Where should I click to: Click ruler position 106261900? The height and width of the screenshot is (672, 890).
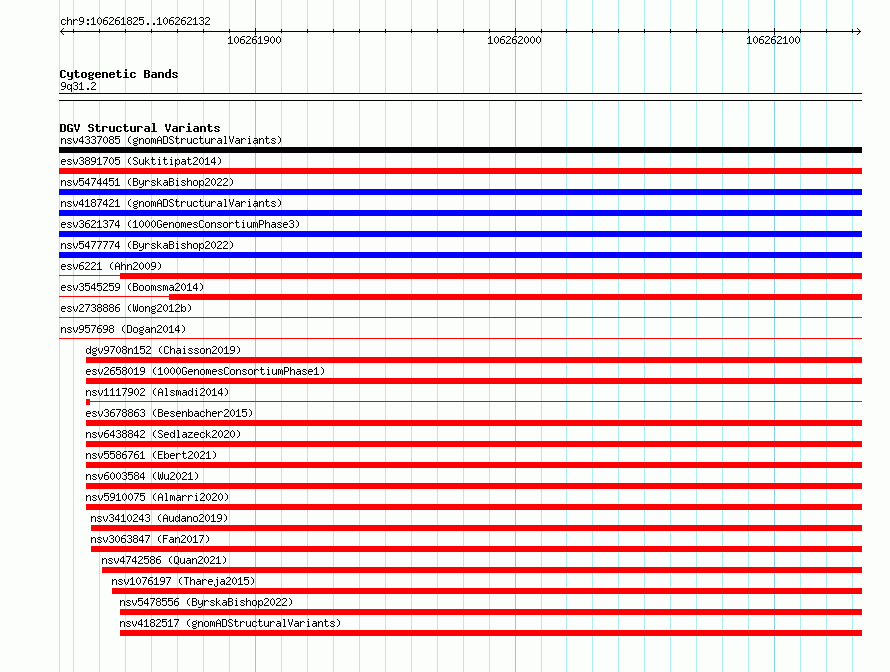pos(254,40)
